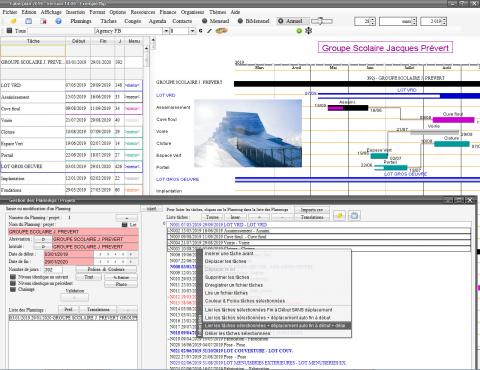
Task: Click the Importer button in planning manager
Action: pos(312,210)
